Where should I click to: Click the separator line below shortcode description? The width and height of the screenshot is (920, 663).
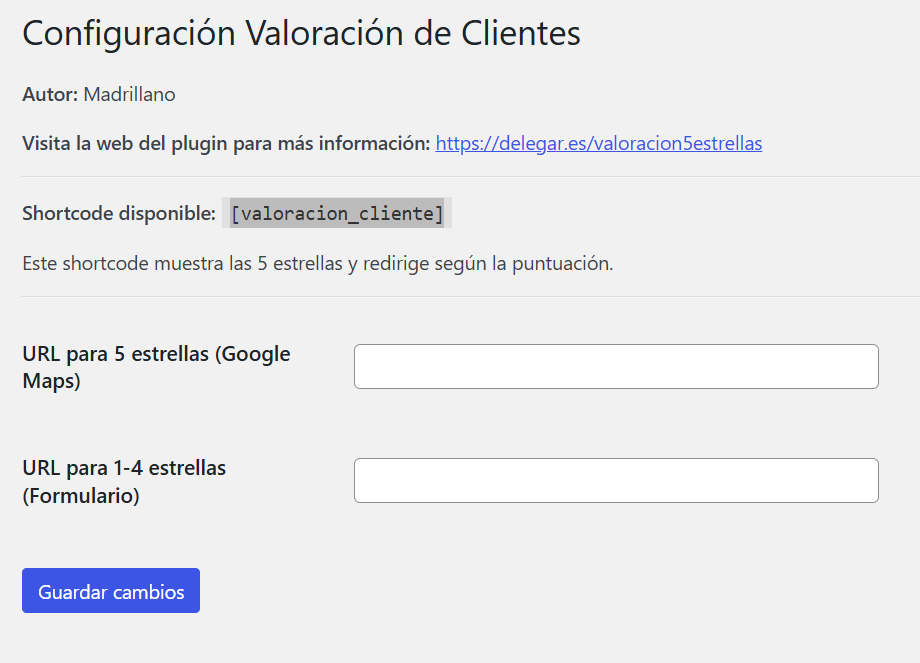pos(460,296)
